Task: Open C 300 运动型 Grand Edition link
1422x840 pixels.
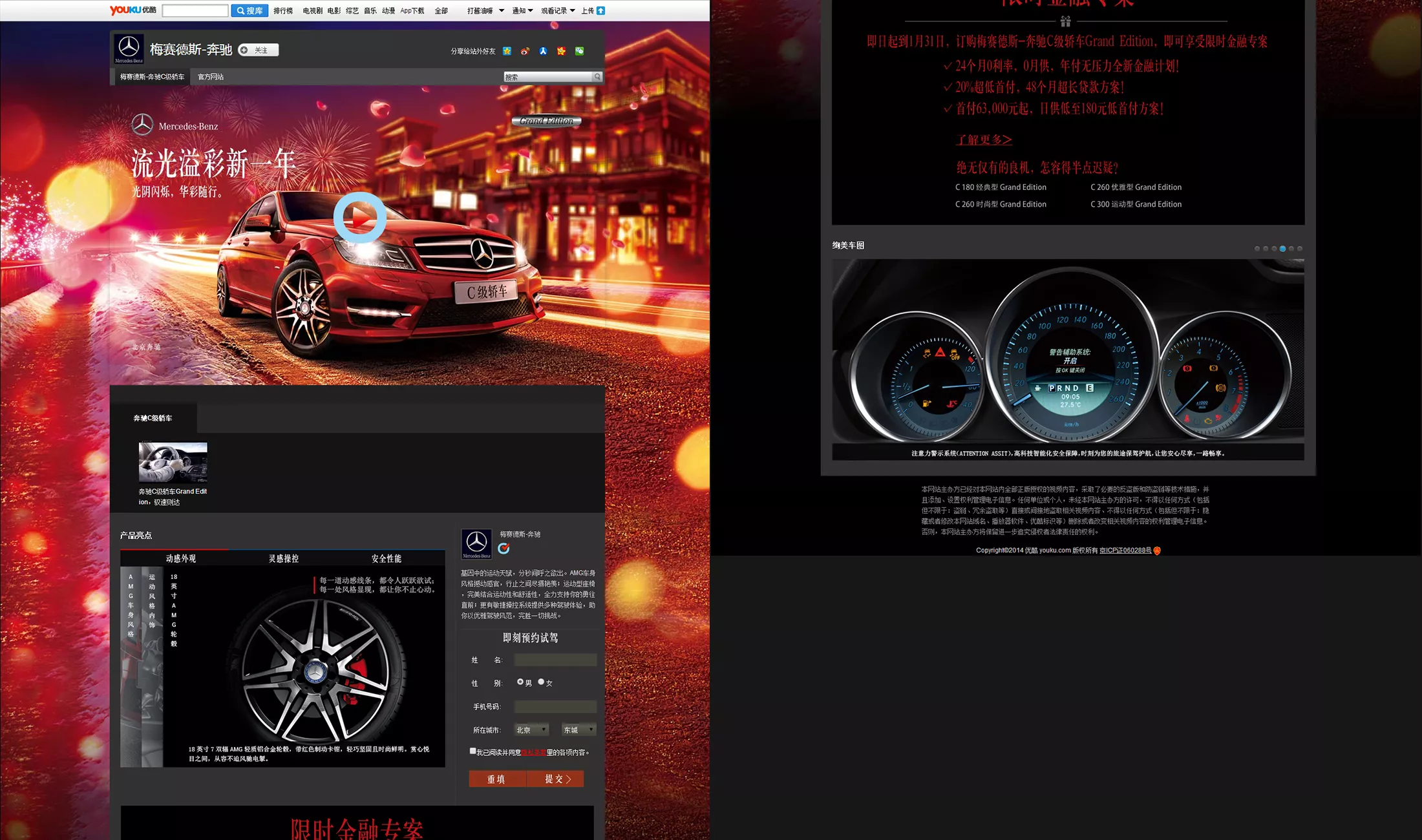Action: click(1136, 204)
